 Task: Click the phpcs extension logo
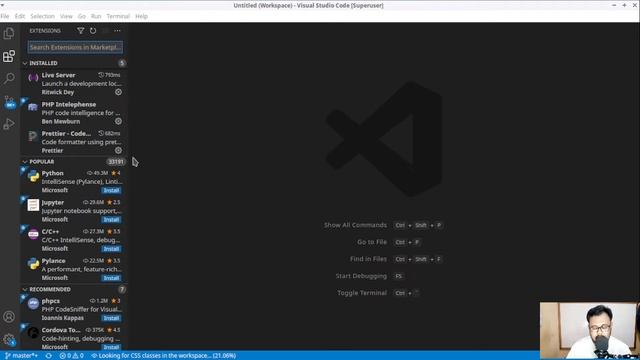click(x=33, y=303)
